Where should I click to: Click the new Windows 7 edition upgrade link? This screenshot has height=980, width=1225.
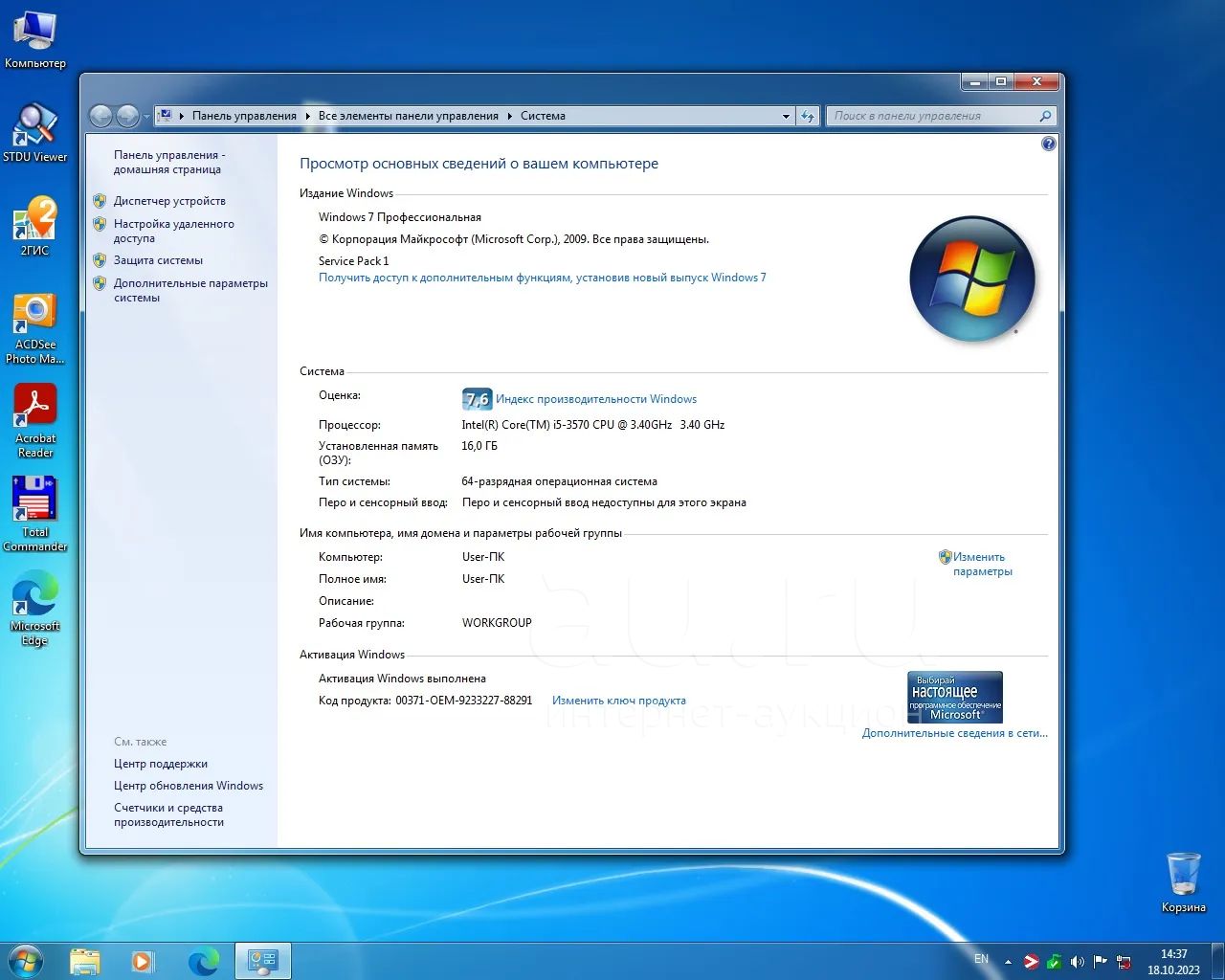click(543, 278)
